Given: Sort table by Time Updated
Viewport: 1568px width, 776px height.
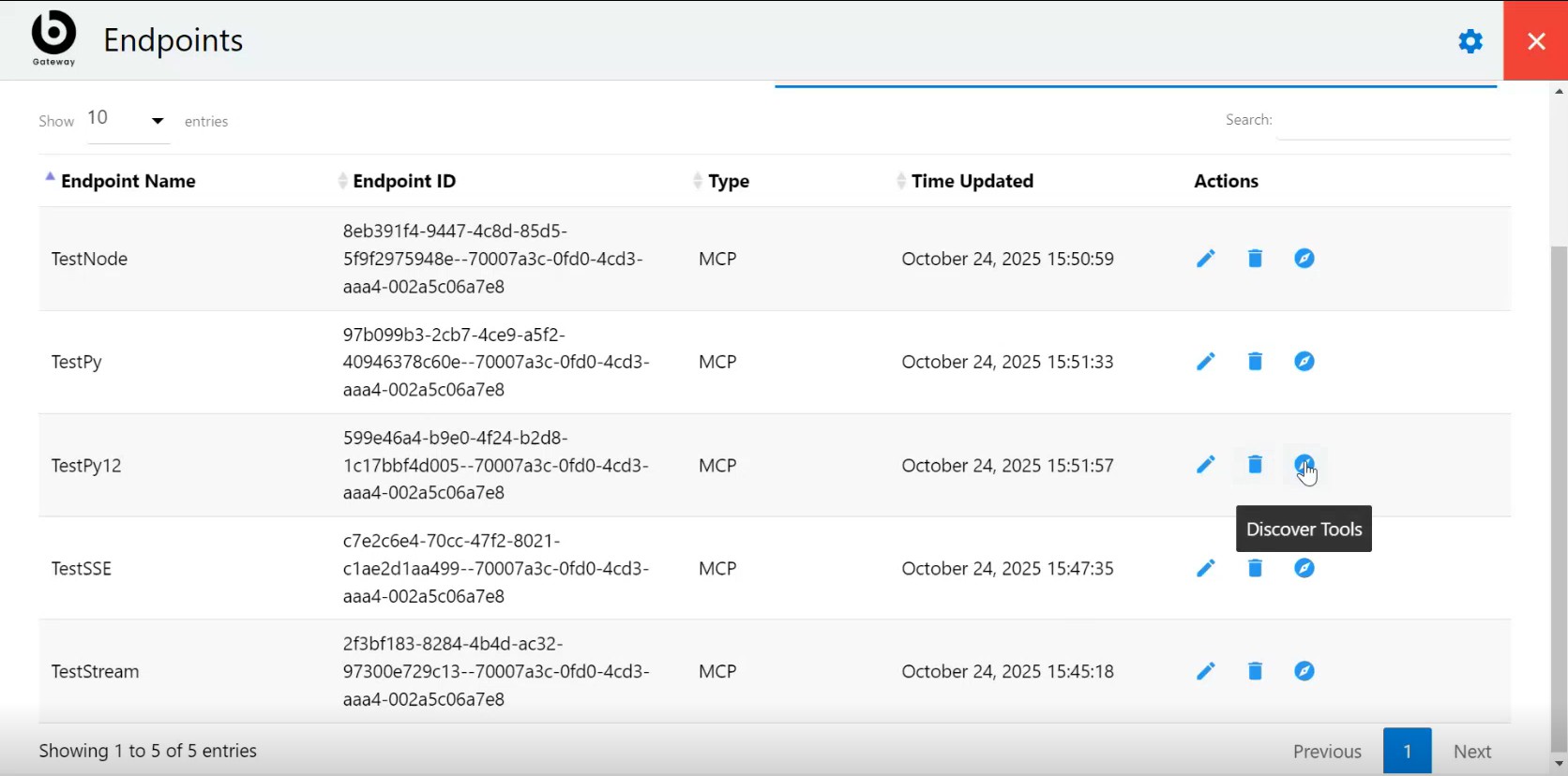Looking at the screenshot, I should point(972,181).
